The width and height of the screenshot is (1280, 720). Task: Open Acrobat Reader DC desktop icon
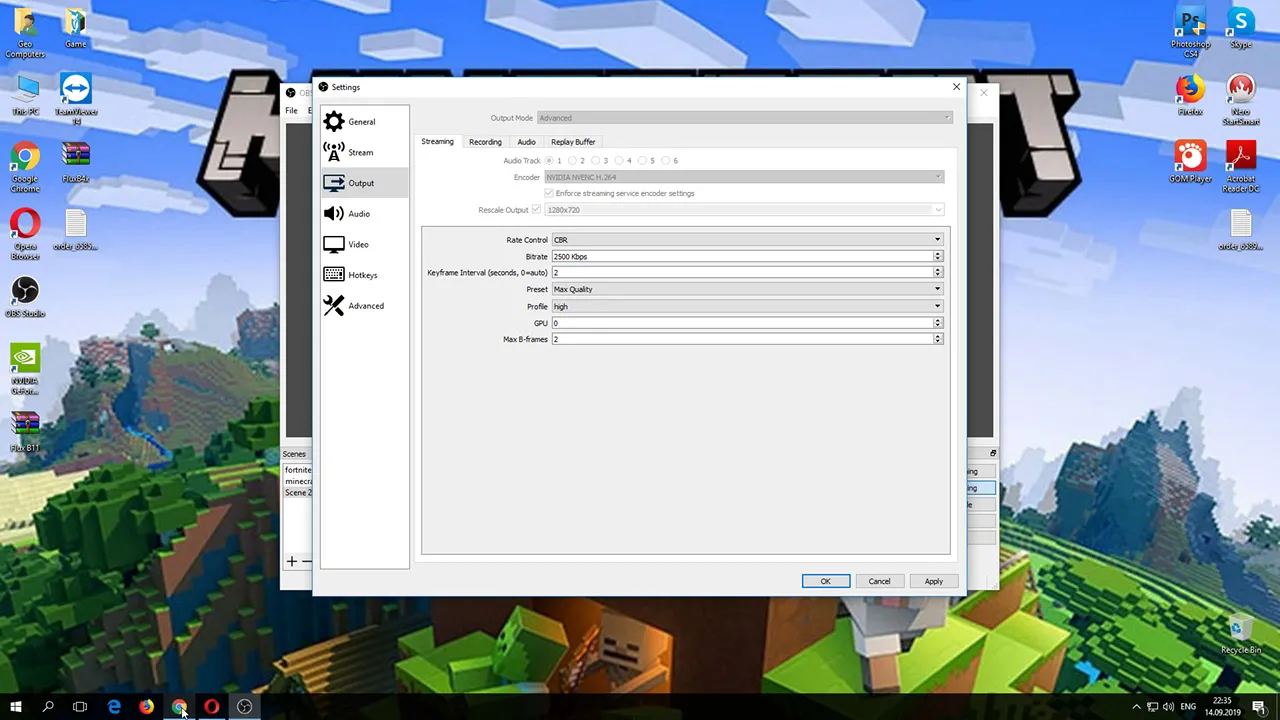[x=1241, y=167]
